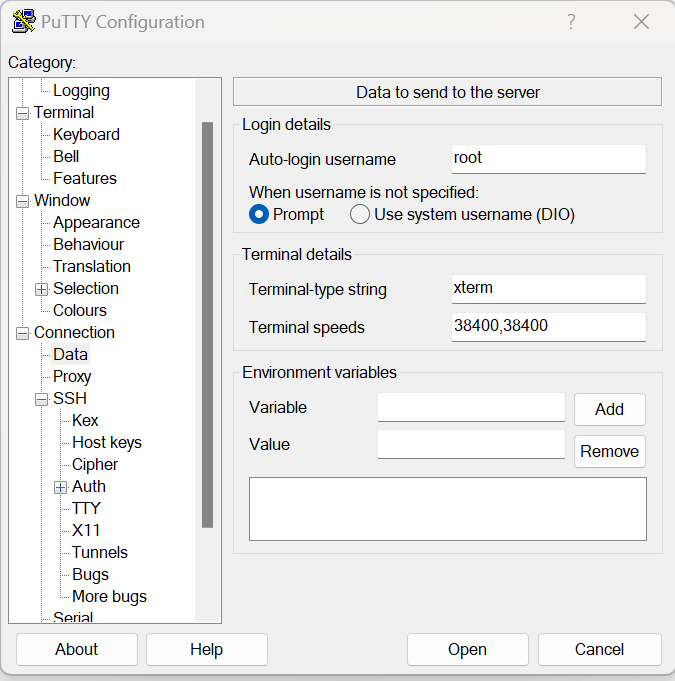Add the environment variable
Image resolution: width=675 pixels, height=681 pixels.
coord(610,409)
